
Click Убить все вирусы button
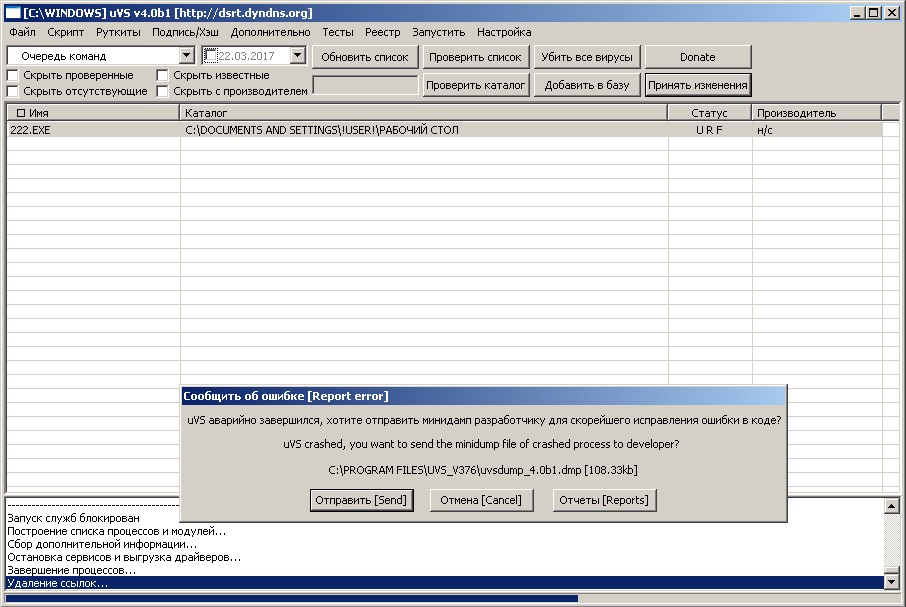click(586, 57)
